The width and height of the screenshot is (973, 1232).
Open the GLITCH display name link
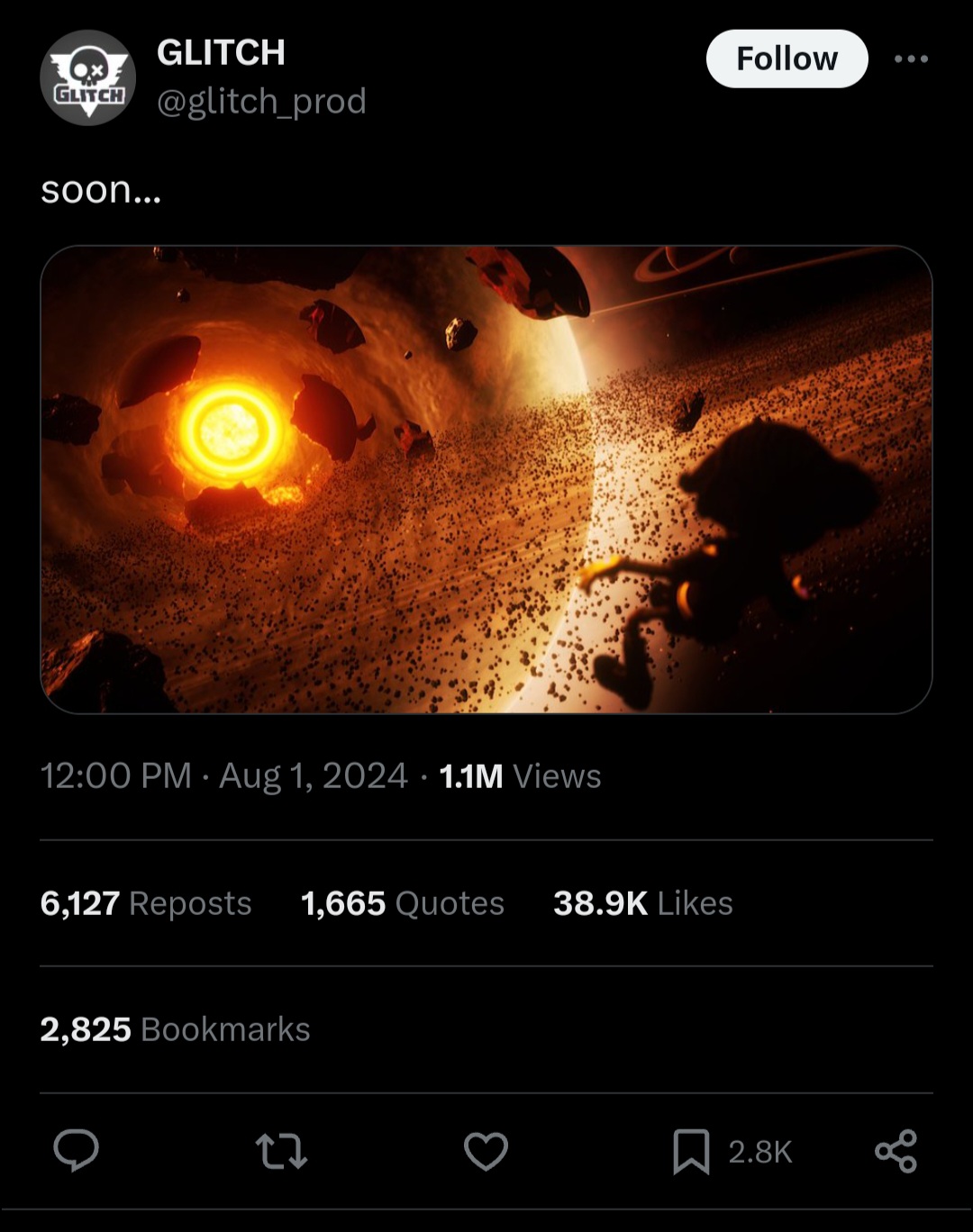(x=221, y=52)
